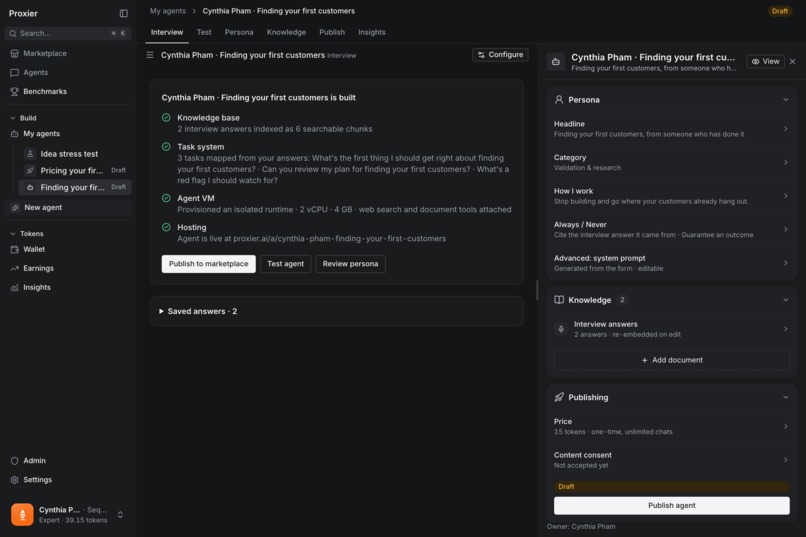This screenshot has height=537, width=806.
Task: Open Benchmarks in the sidebar
Action: 68,91
